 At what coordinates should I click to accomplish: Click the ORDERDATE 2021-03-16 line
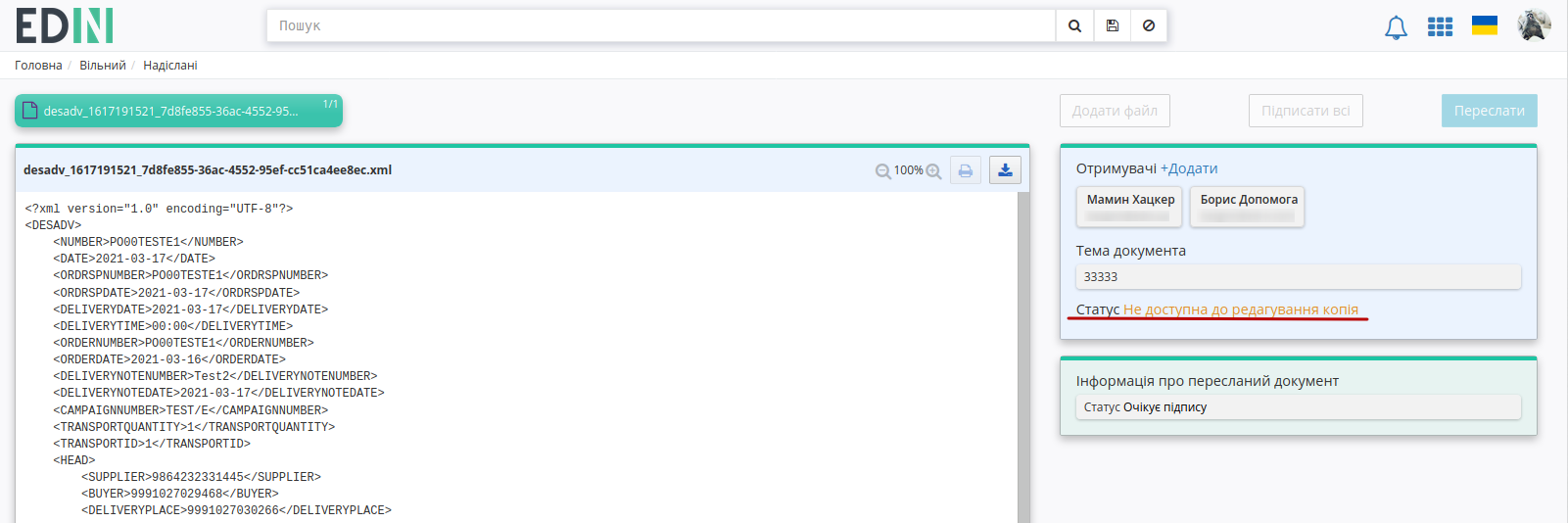(169, 359)
